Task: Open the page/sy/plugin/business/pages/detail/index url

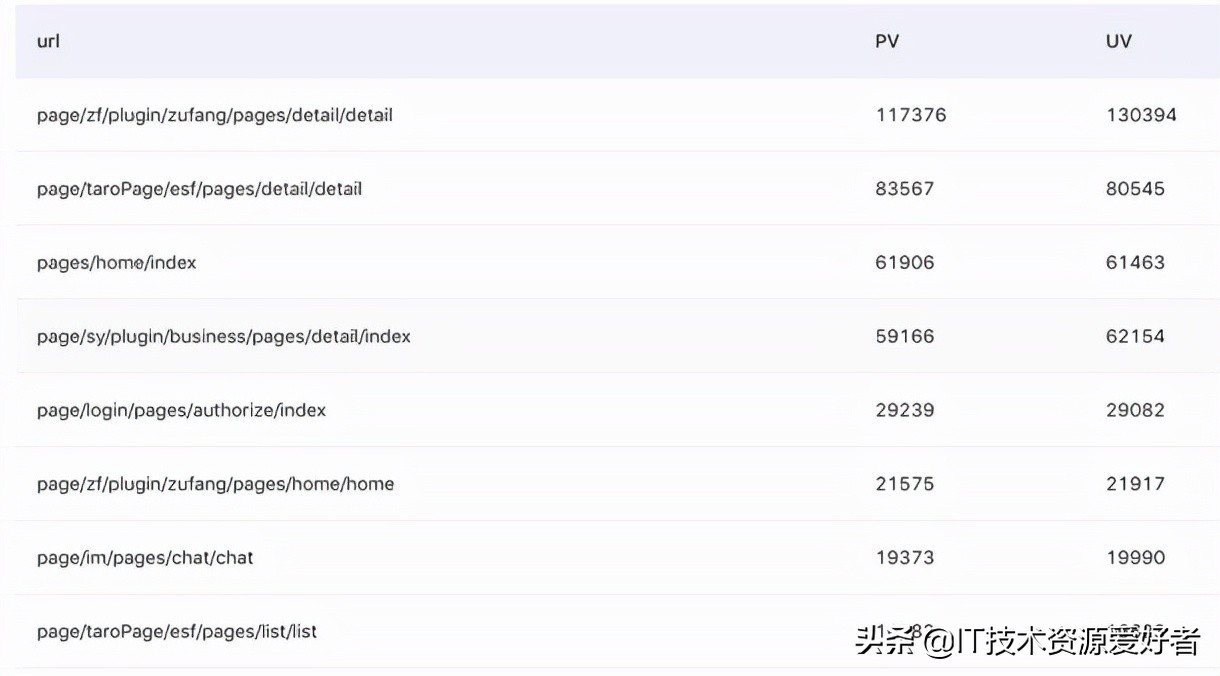Action: click(x=223, y=337)
